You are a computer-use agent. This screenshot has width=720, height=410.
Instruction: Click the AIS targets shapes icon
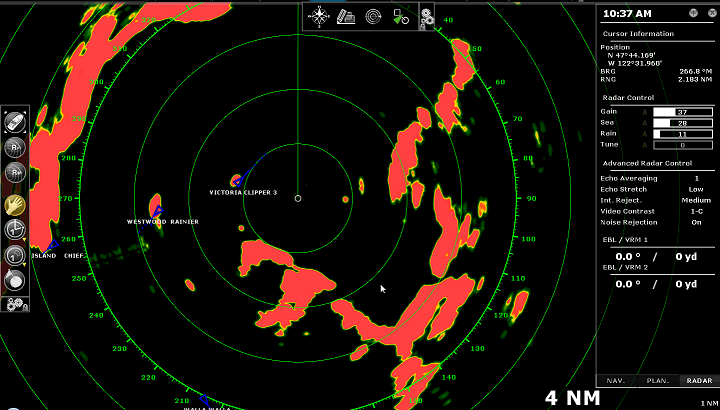400,15
